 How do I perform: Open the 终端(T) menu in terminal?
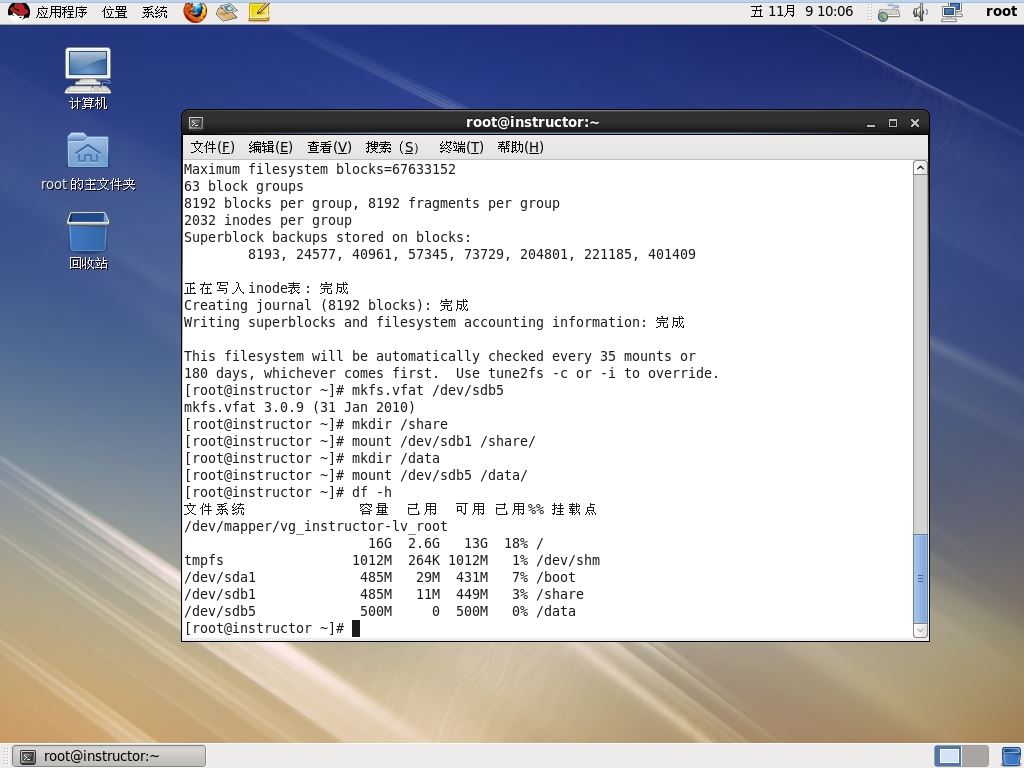(x=461, y=147)
